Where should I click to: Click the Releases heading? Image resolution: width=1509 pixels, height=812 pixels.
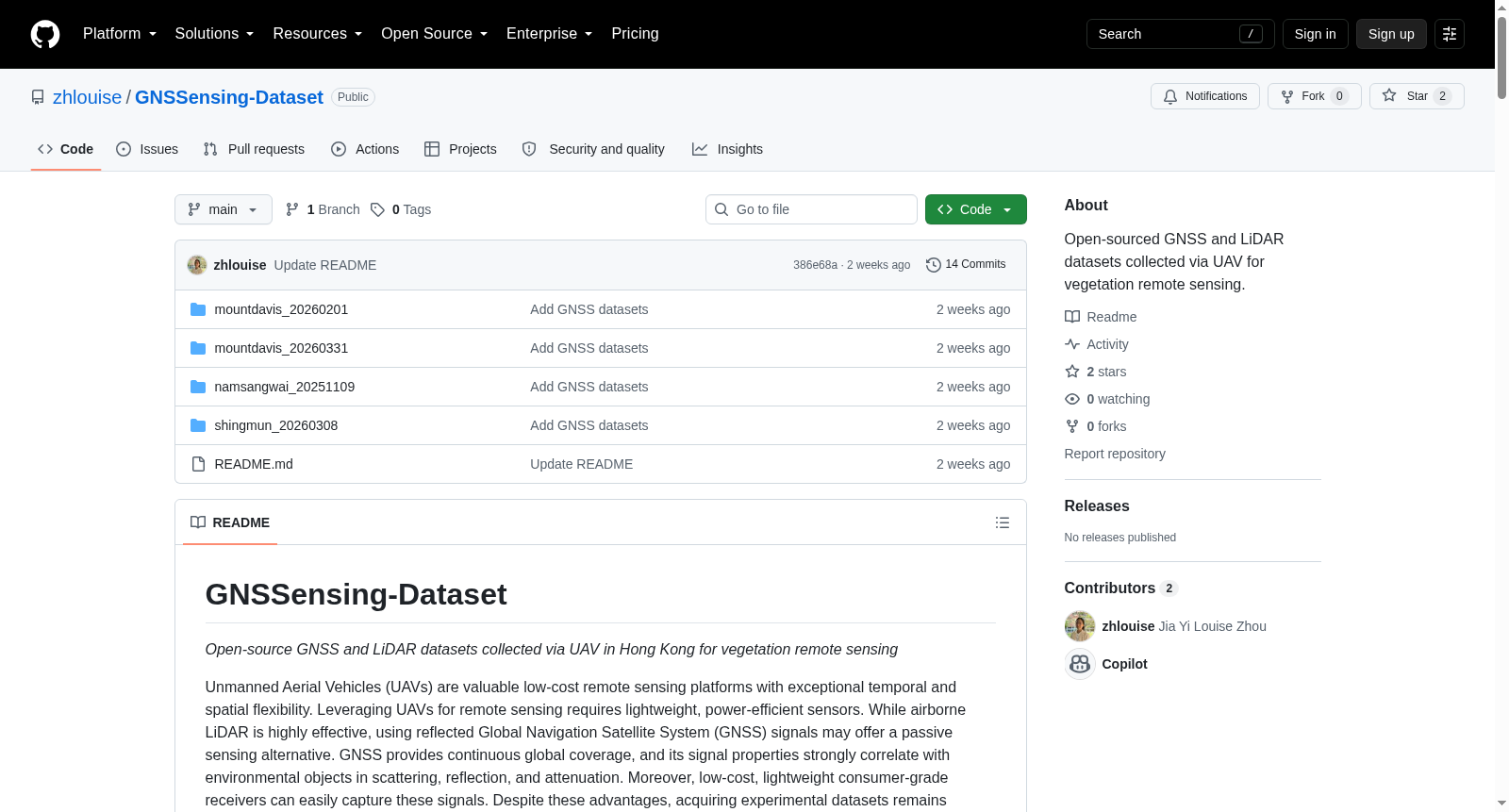(x=1097, y=506)
